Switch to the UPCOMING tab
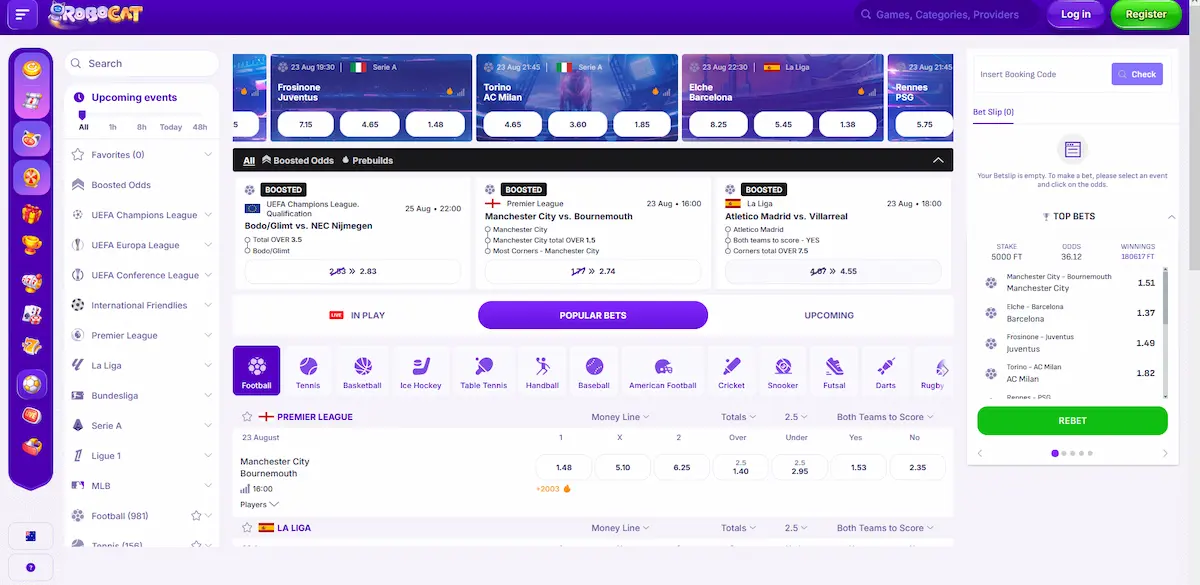1200x585 pixels. coord(829,315)
